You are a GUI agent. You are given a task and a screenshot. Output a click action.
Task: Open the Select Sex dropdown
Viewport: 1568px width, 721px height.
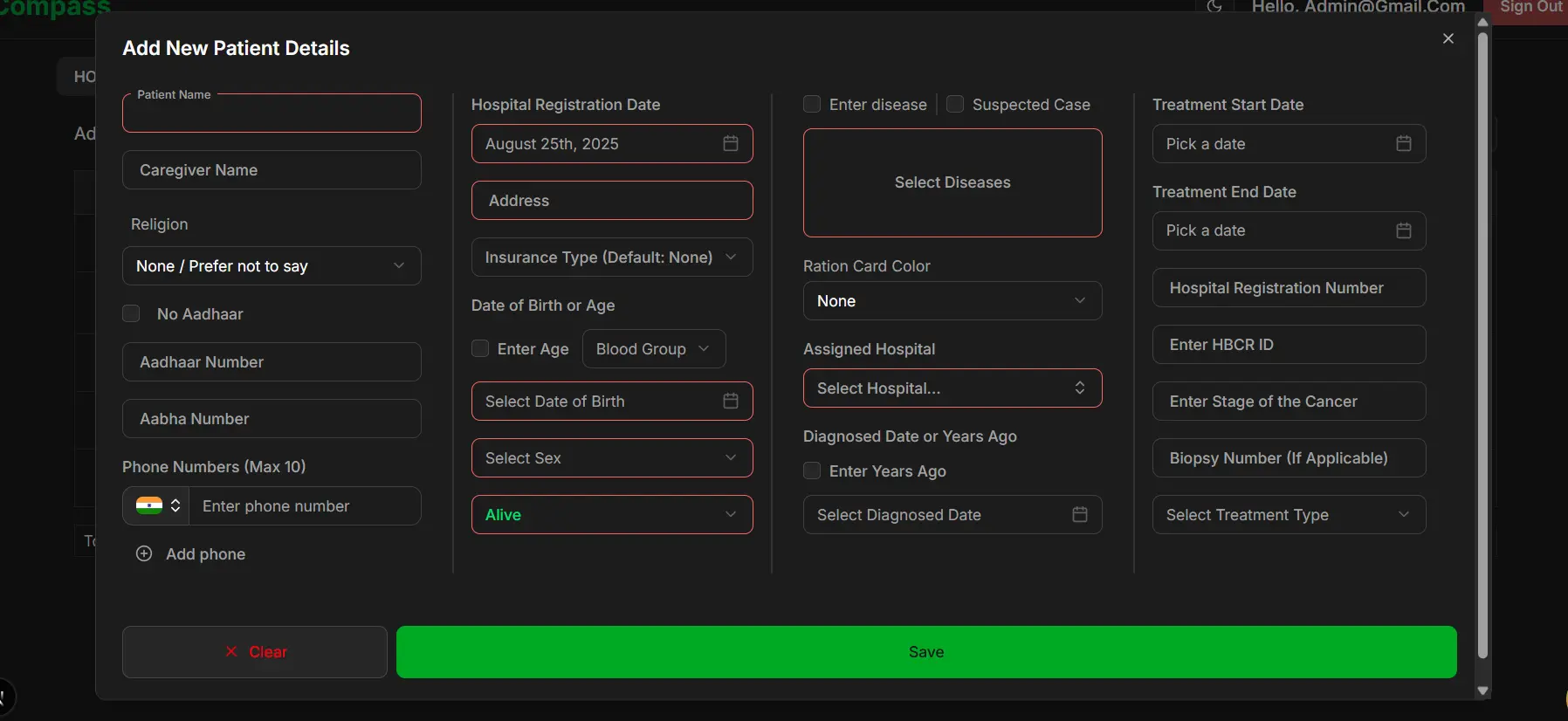tap(612, 457)
